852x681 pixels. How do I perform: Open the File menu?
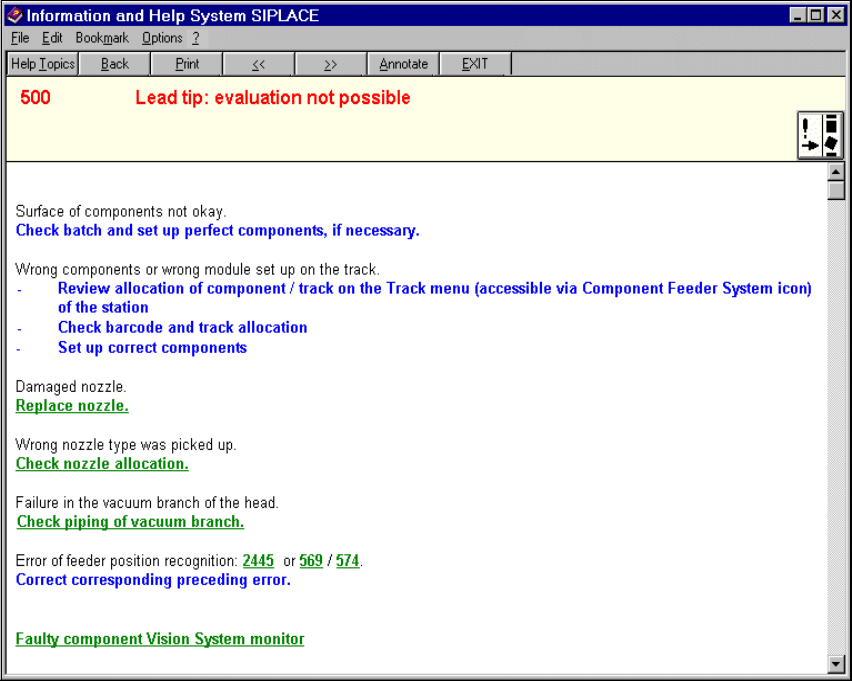tap(20, 38)
